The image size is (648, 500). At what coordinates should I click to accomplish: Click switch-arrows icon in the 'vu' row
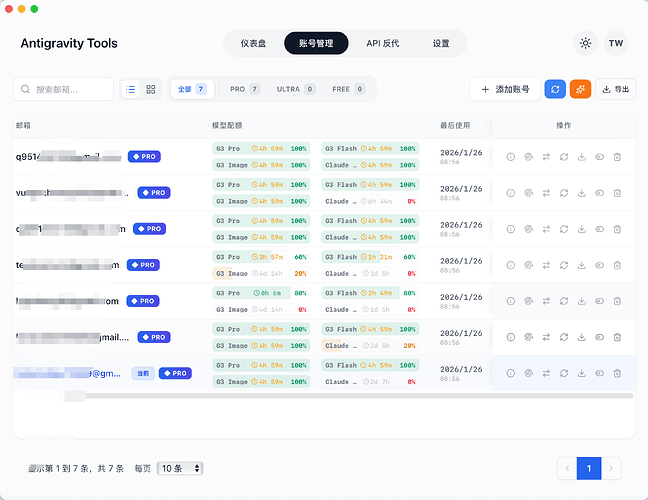coord(546,193)
